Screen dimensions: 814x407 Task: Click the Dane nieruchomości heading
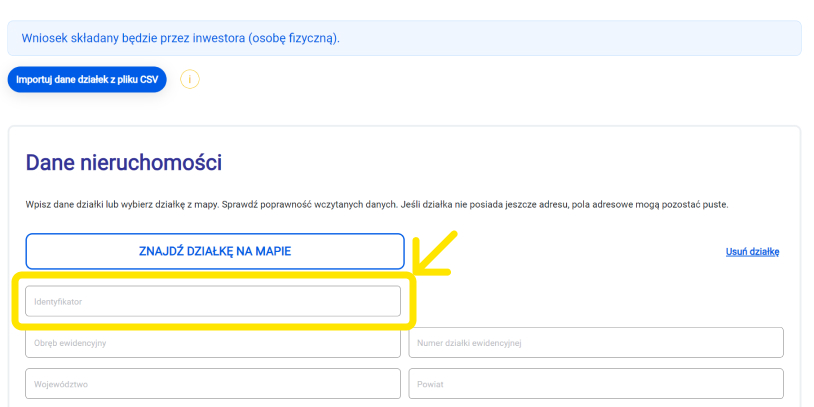(123, 163)
